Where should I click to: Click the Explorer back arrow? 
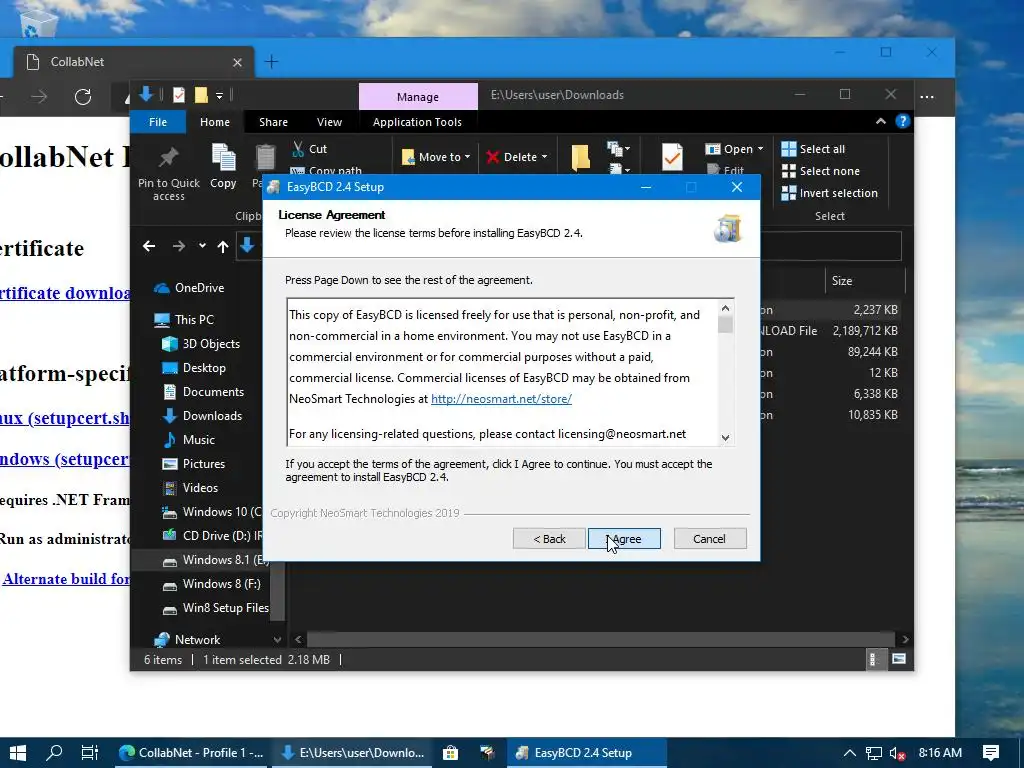coord(149,246)
